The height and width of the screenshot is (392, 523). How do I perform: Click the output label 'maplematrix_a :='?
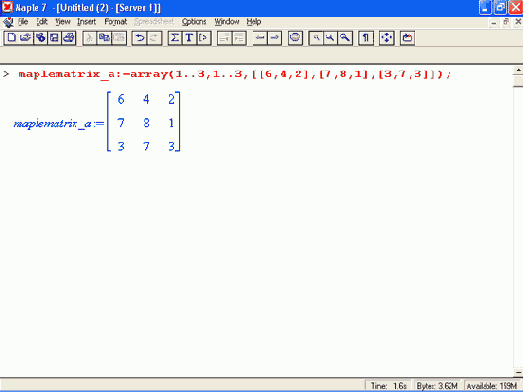[59, 124]
